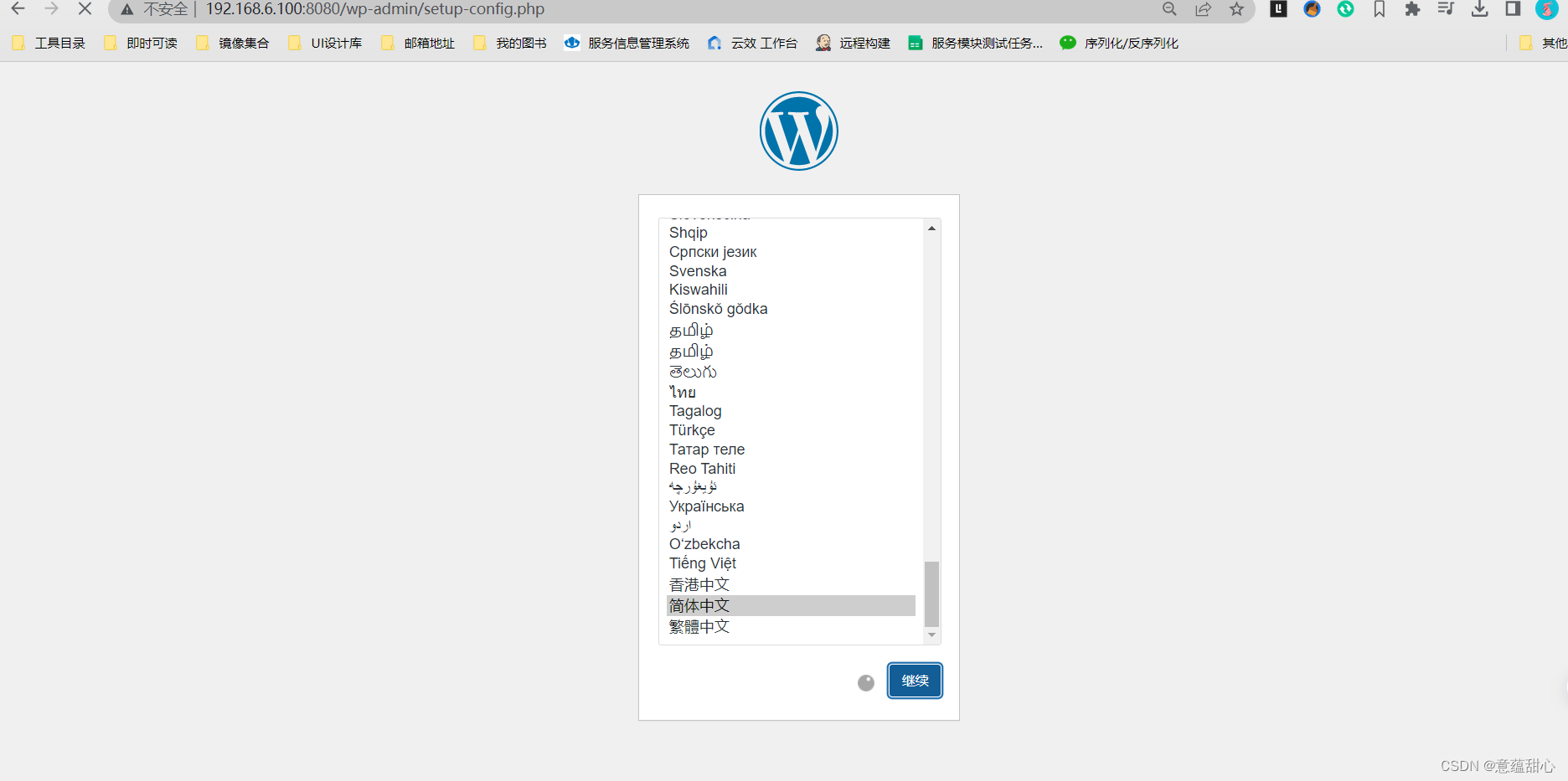
Task: Open the 序列化/反序列化 bookmark
Action: 1119,44
